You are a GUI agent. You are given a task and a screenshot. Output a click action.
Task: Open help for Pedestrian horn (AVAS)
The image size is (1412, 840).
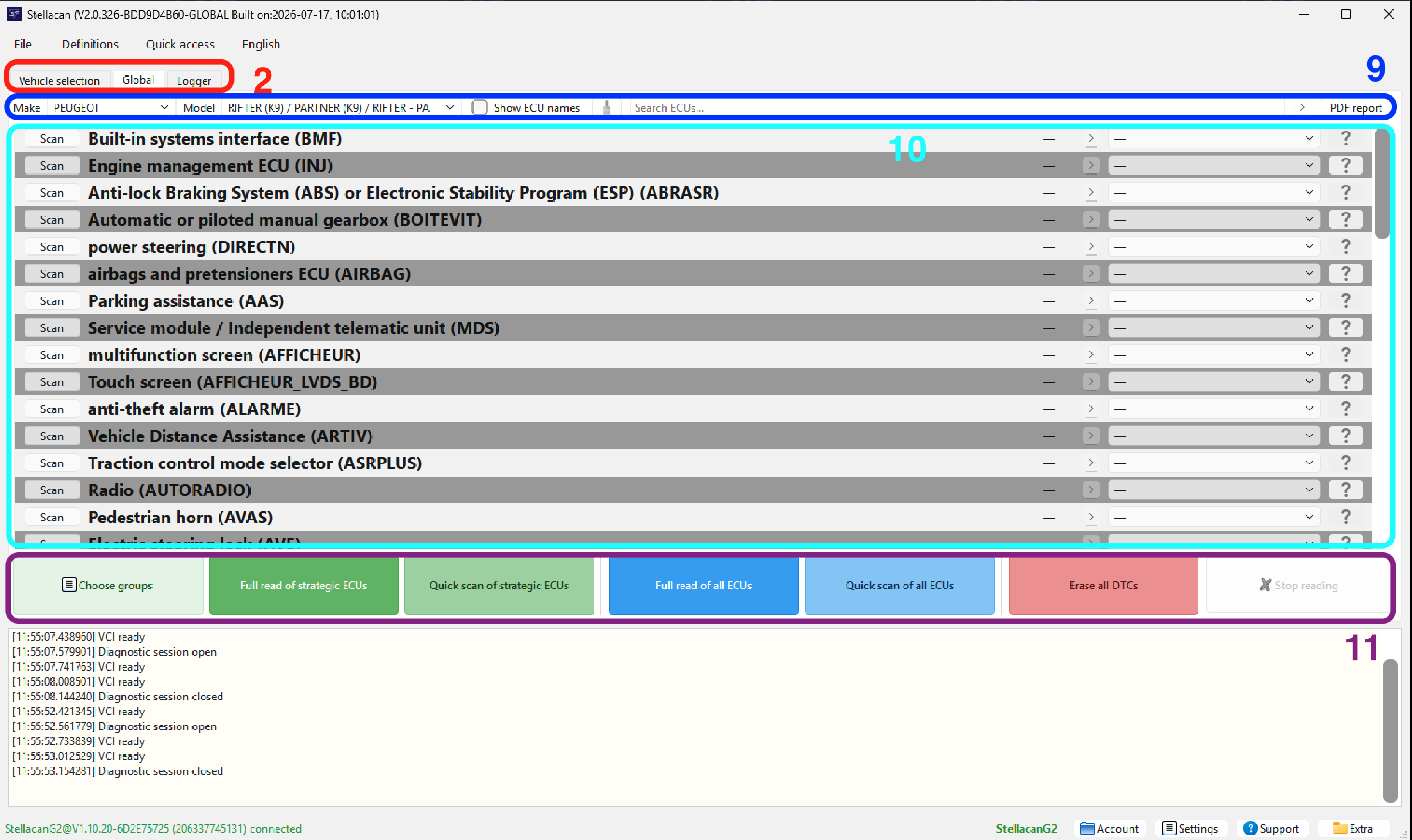[1345, 517]
